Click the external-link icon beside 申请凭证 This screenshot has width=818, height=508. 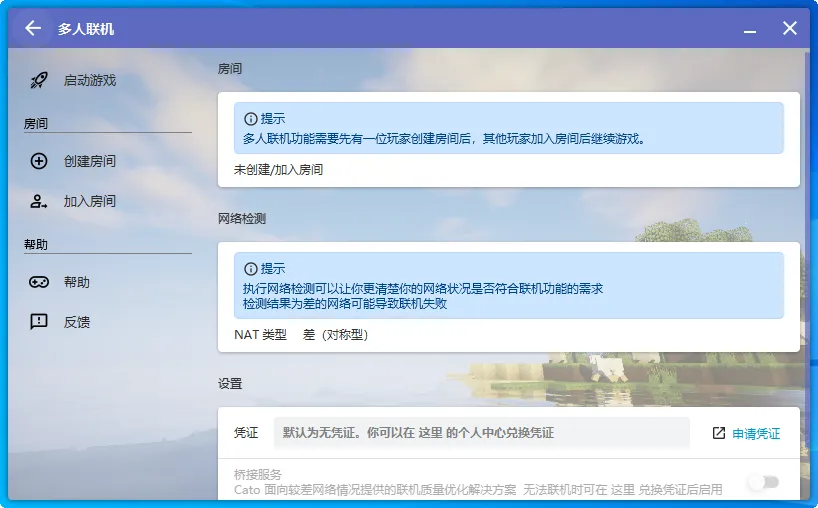pyautogui.click(x=718, y=433)
